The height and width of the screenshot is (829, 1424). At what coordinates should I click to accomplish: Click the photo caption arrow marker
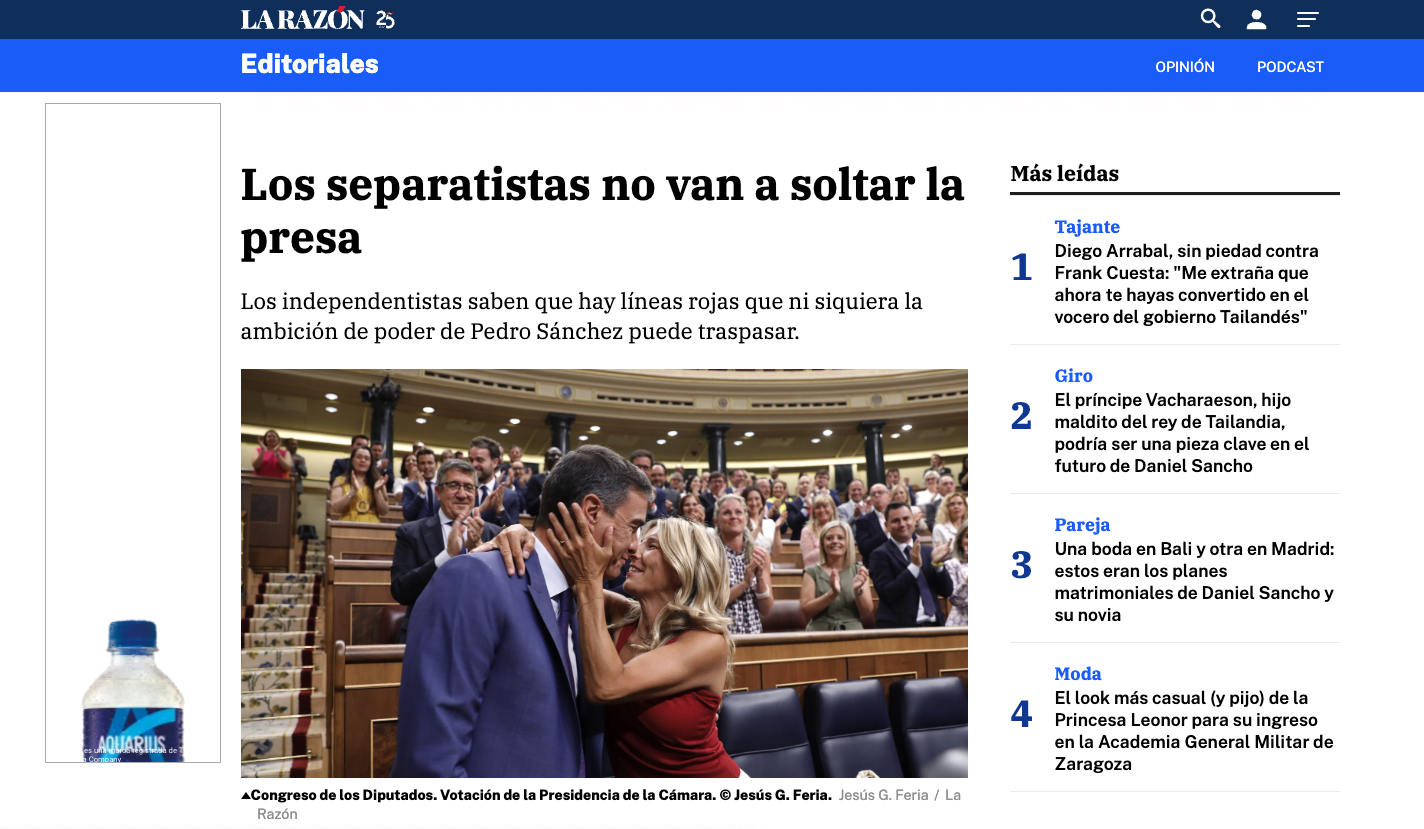click(246, 796)
